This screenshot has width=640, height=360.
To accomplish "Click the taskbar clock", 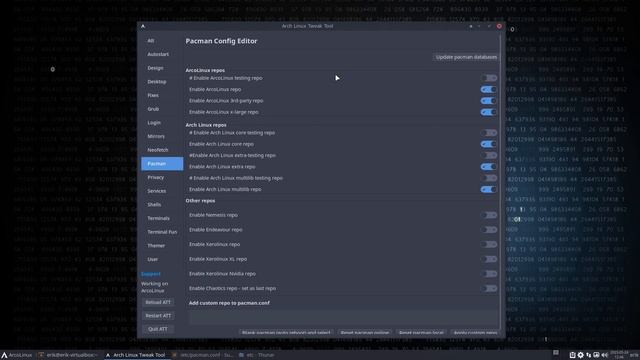I will [x=619, y=355].
